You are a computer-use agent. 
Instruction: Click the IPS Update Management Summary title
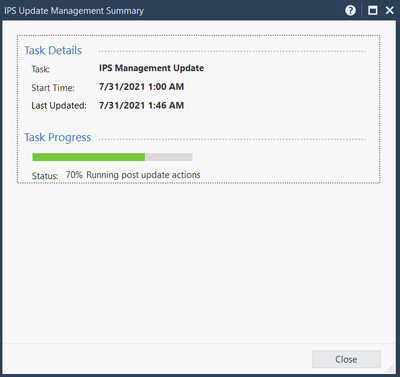click(x=74, y=11)
